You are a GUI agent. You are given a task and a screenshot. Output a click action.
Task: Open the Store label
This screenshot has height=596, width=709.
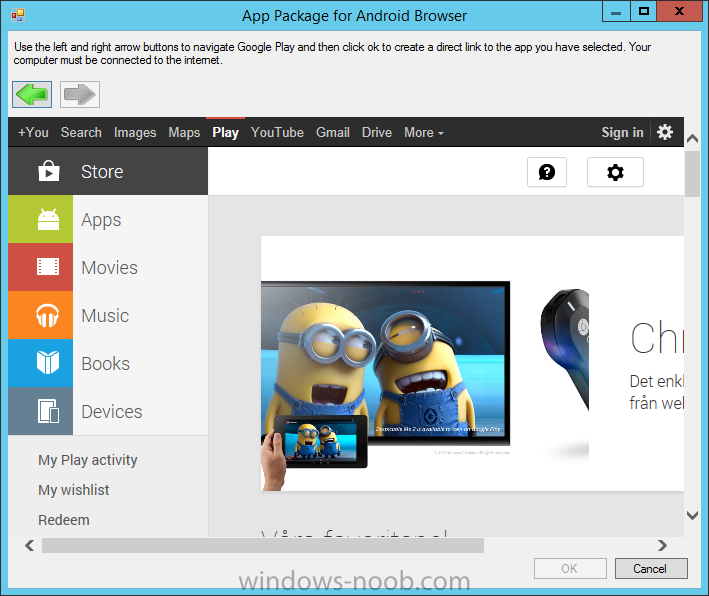pyautogui.click(x=102, y=172)
